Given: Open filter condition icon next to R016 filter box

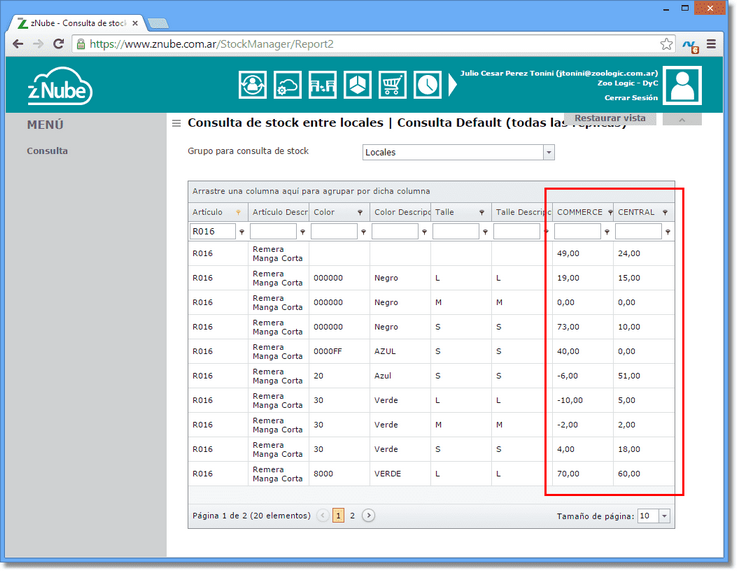Looking at the screenshot, I should click(242, 232).
